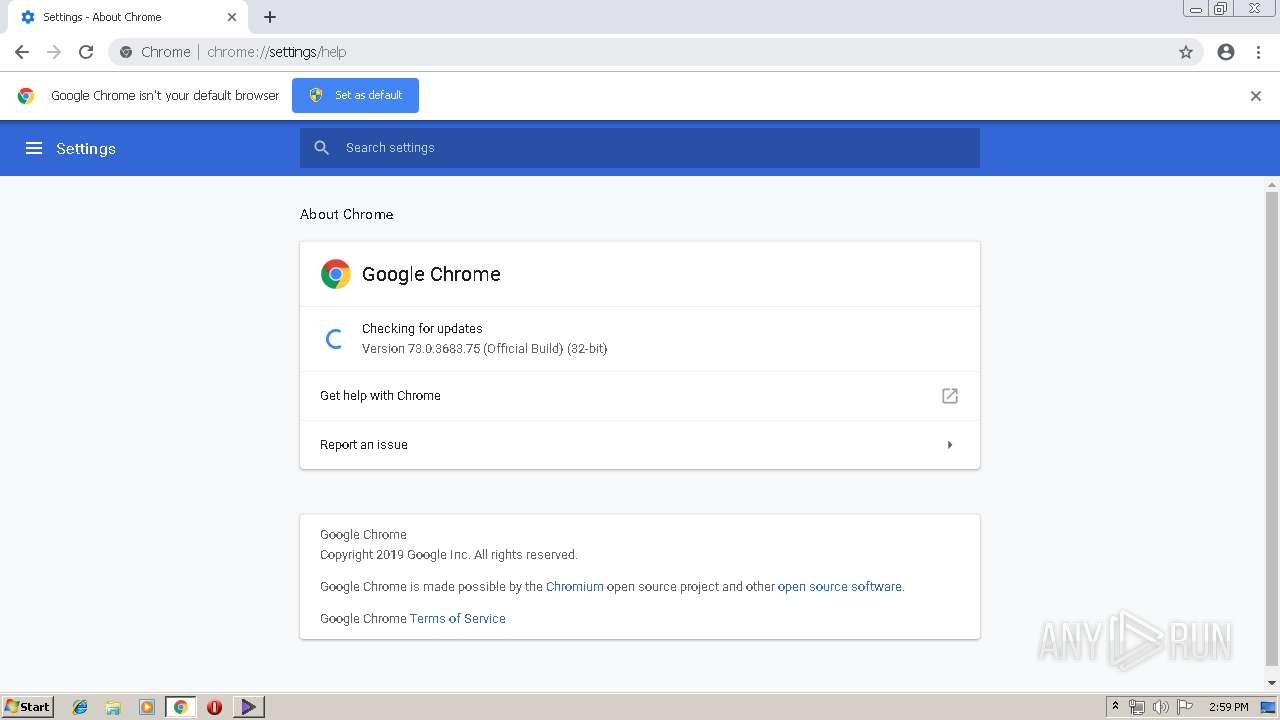Reload the page with the refresh icon
Screen dimensions: 1280x720
(x=86, y=52)
